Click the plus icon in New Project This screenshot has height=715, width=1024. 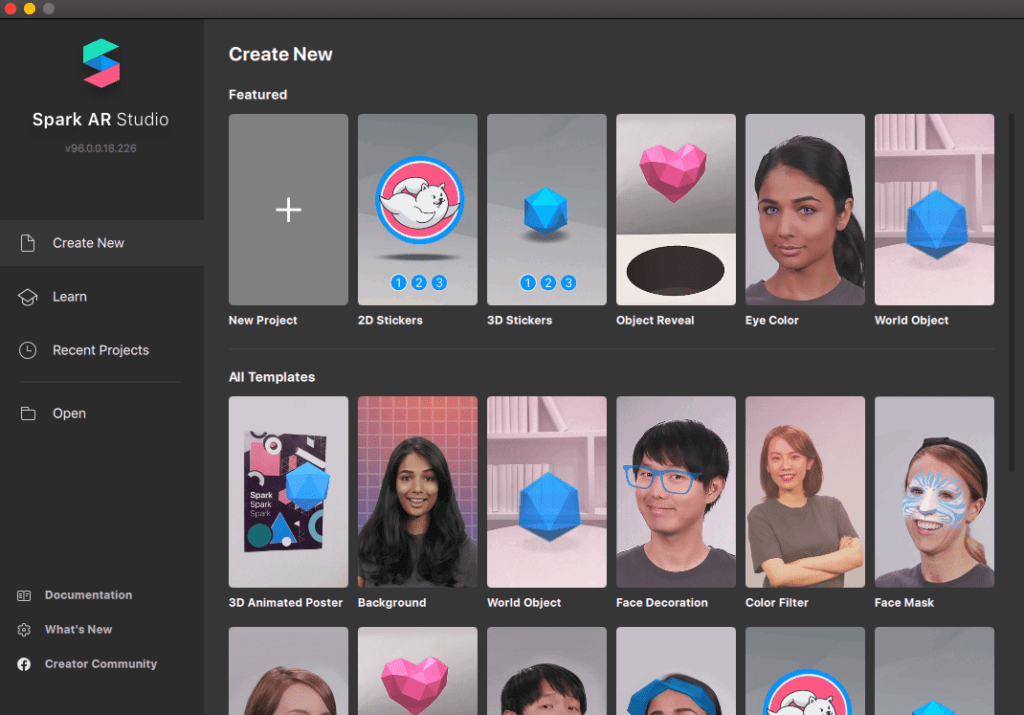pyautogui.click(x=288, y=210)
